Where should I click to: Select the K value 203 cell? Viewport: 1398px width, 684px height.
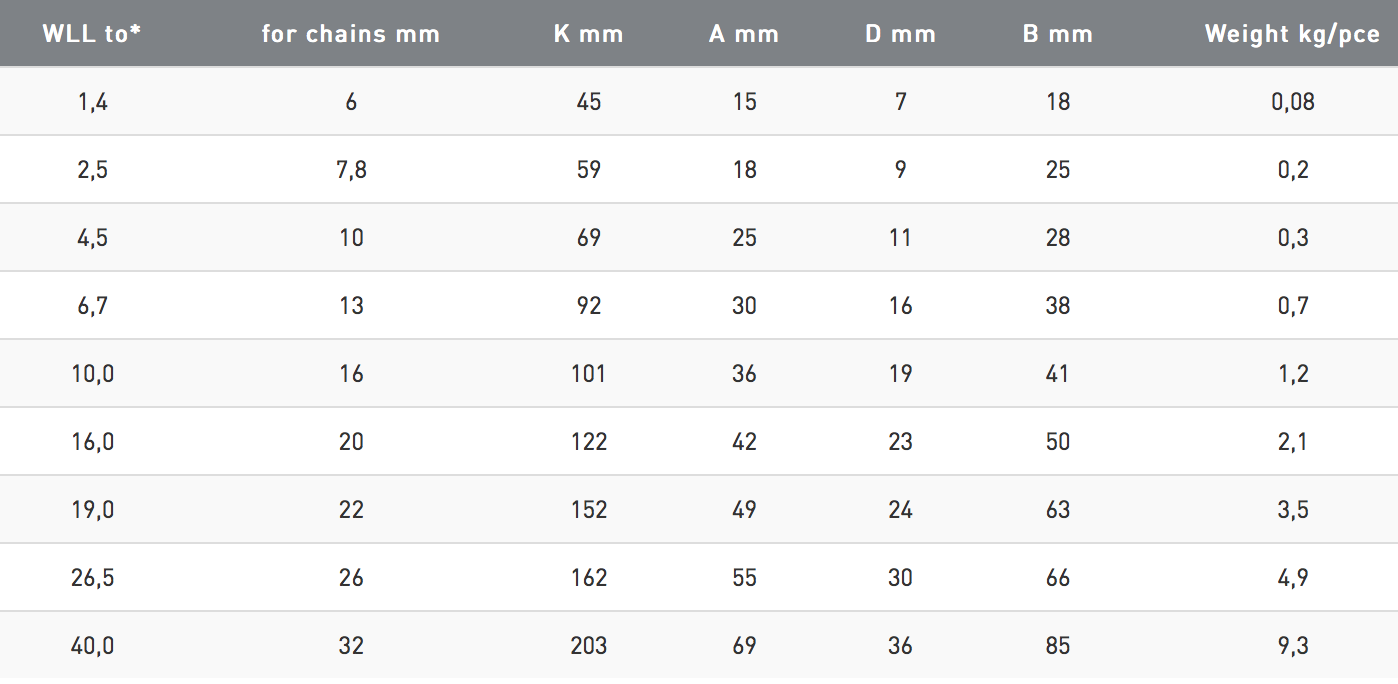coord(589,646)
